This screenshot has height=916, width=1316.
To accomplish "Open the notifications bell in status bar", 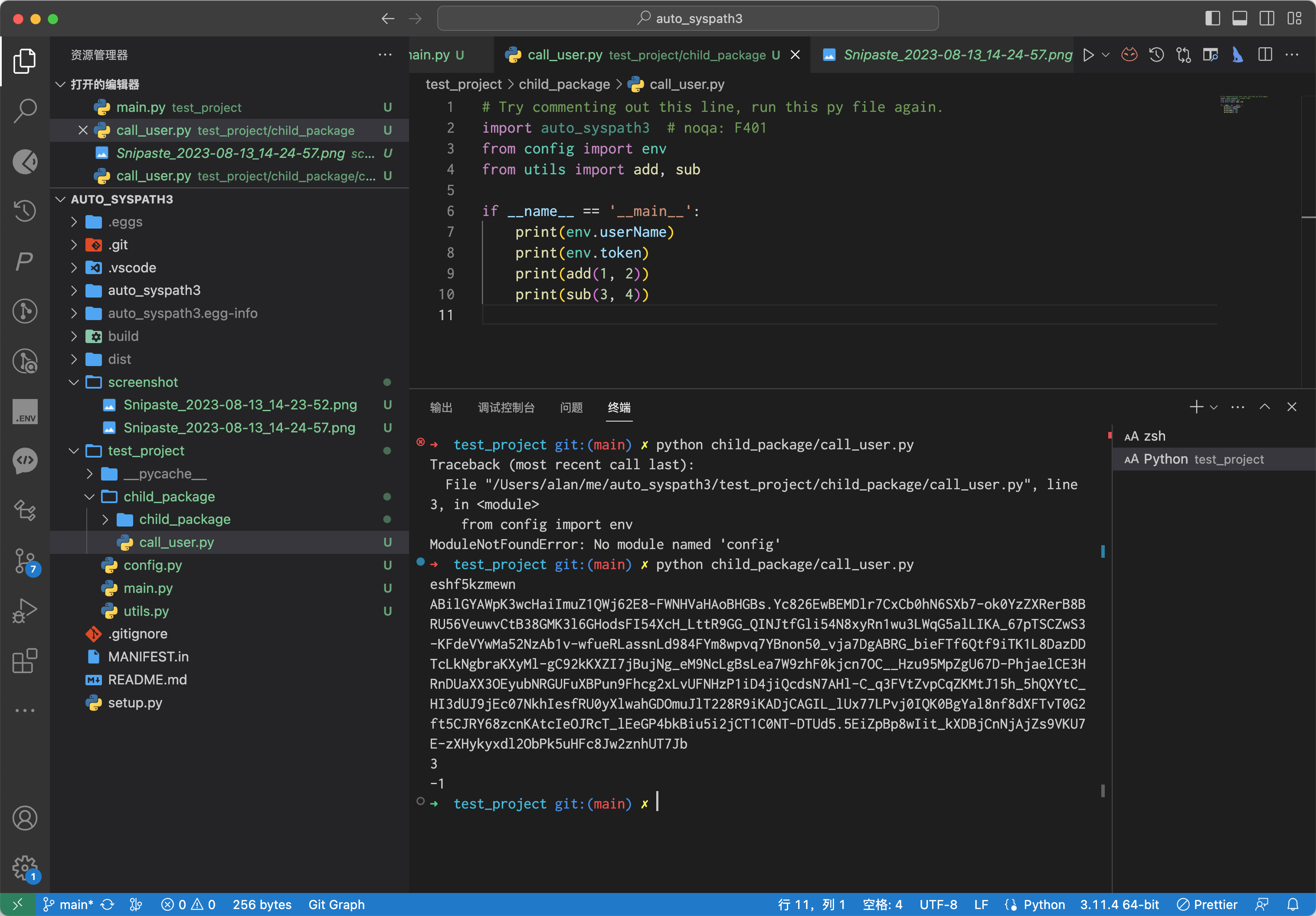I will coord(1293,904).
